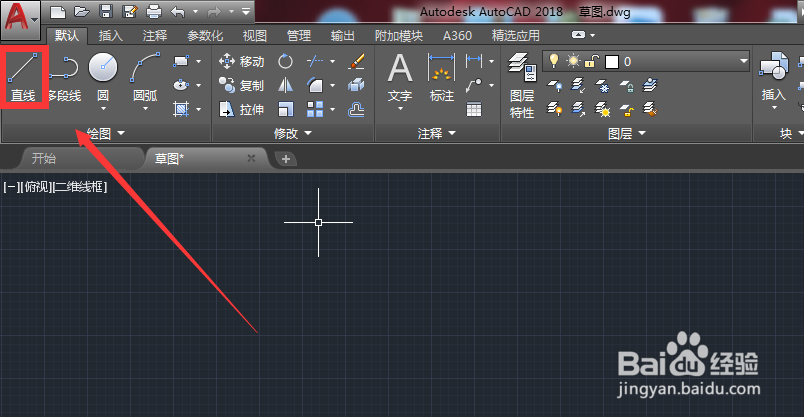This screenshot has width=804, height=417.
Task: Select the 直线 line tool
Action: coord(24,76)
